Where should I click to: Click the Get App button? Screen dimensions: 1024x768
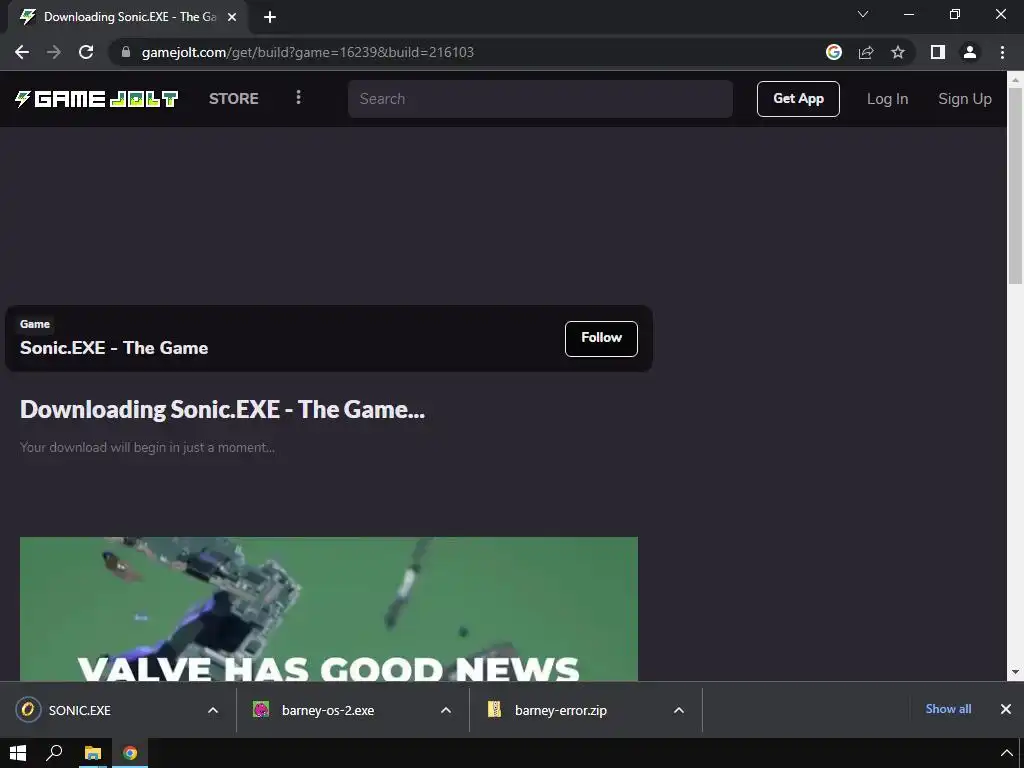(x=798, y=99)
